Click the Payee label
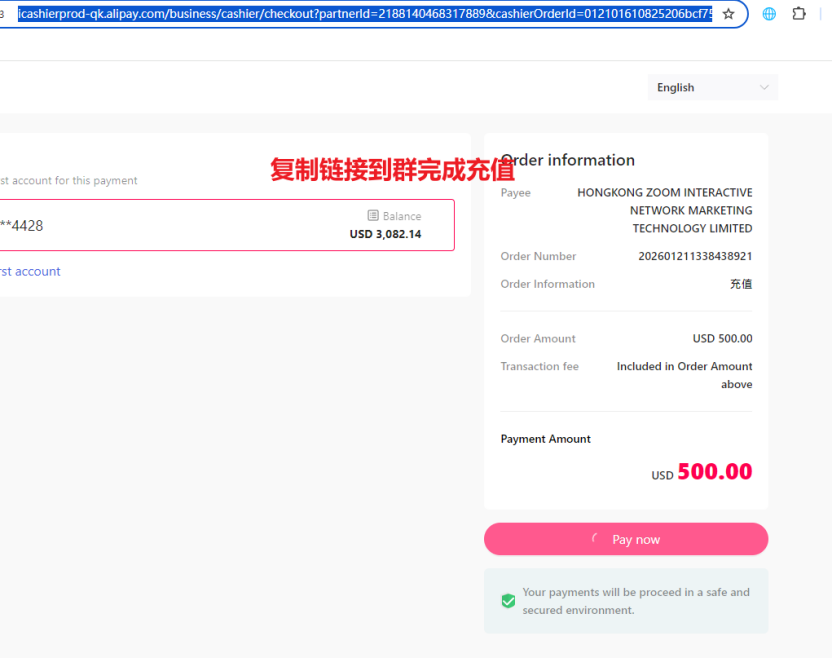Viewport: 832px width, 658px height. tap(516, 193)
